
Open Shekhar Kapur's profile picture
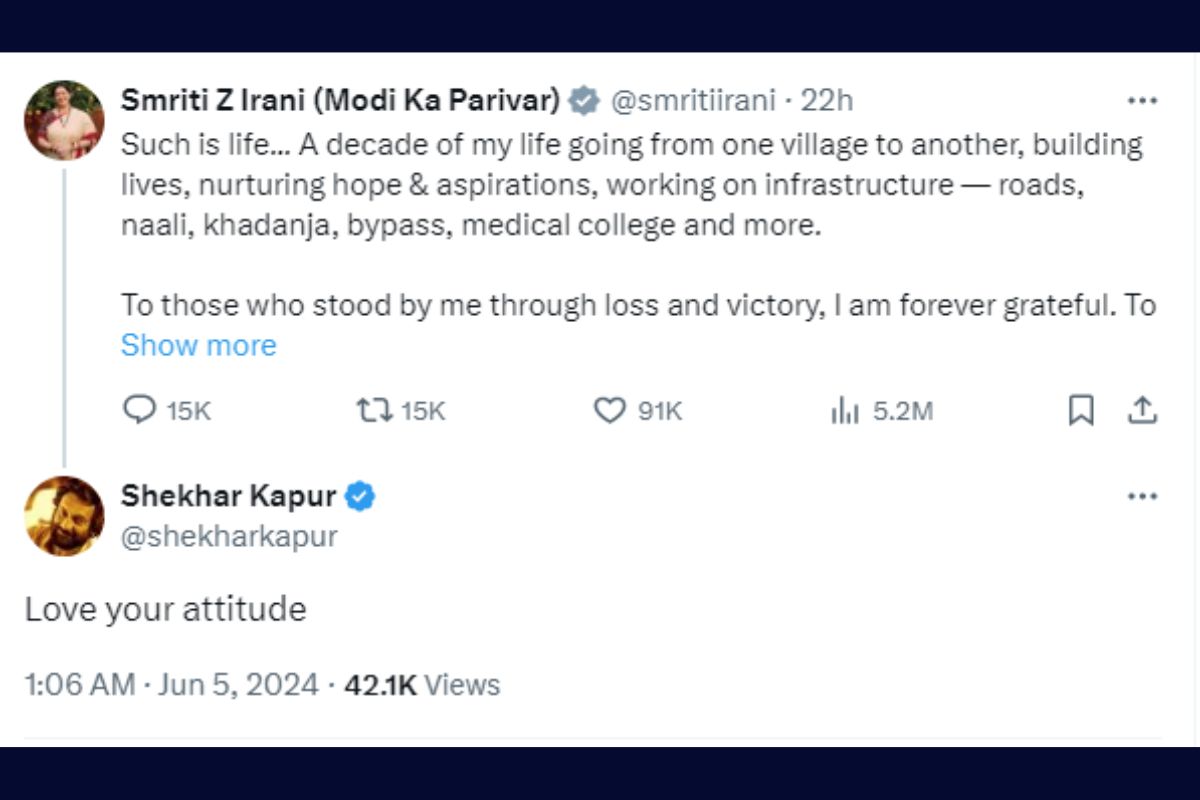64,516
